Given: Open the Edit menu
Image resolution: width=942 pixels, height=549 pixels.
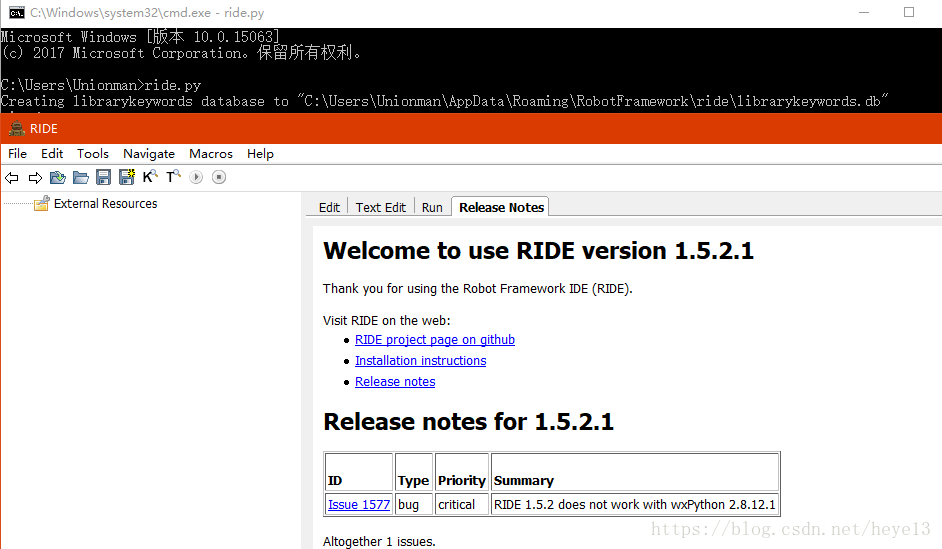Looking at the screenshot, I should point(52,154).
